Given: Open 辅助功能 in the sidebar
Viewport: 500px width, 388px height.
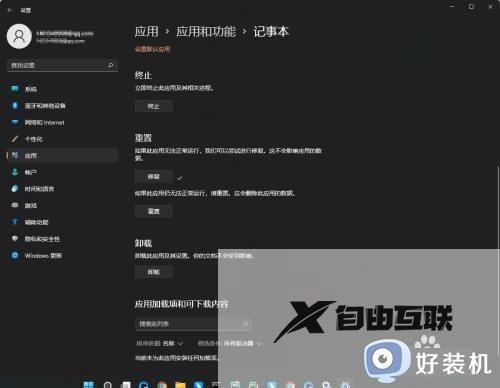Looking at the screenshot, I should tap(62, 222).
